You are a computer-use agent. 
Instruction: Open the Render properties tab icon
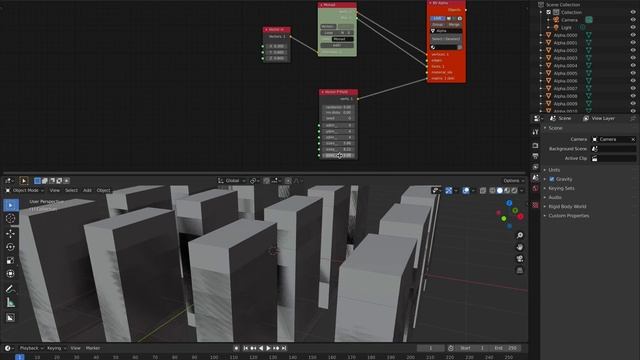[535, 145]
